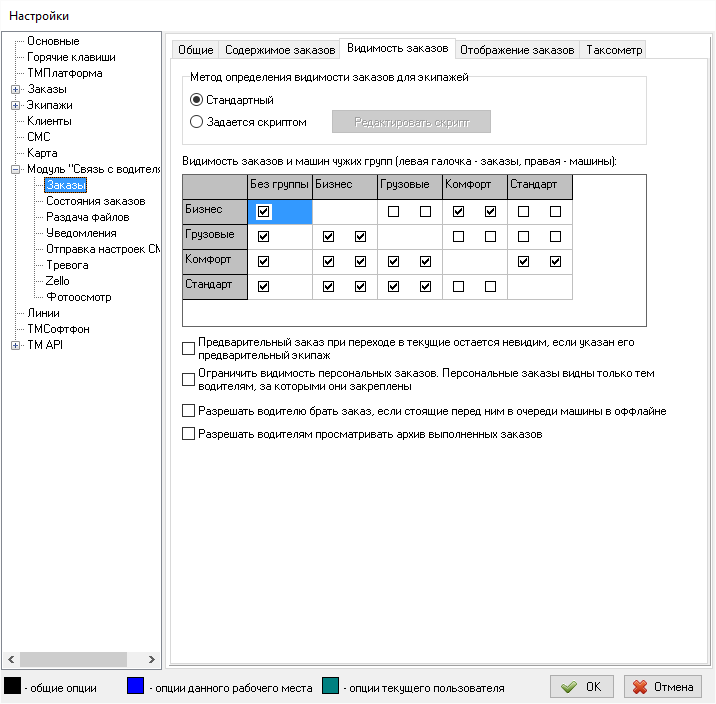This screenshot has height=704, width=716.
Task: Click the green checkmark OK button
Action: coord(582,687)
